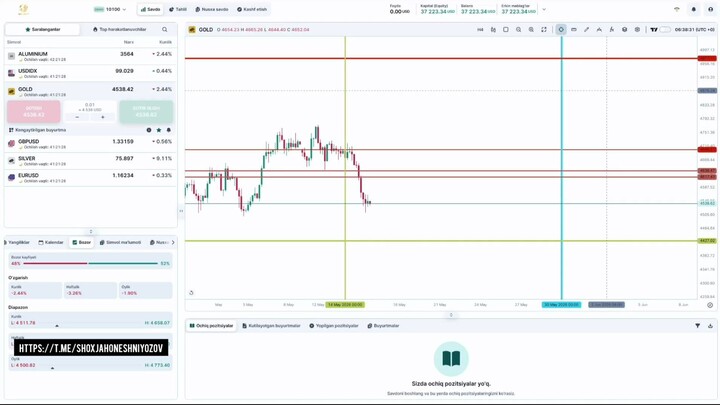The image size is (720, 405).
Task: Set a price alert with the bell icon
Action: coord(169,130)
